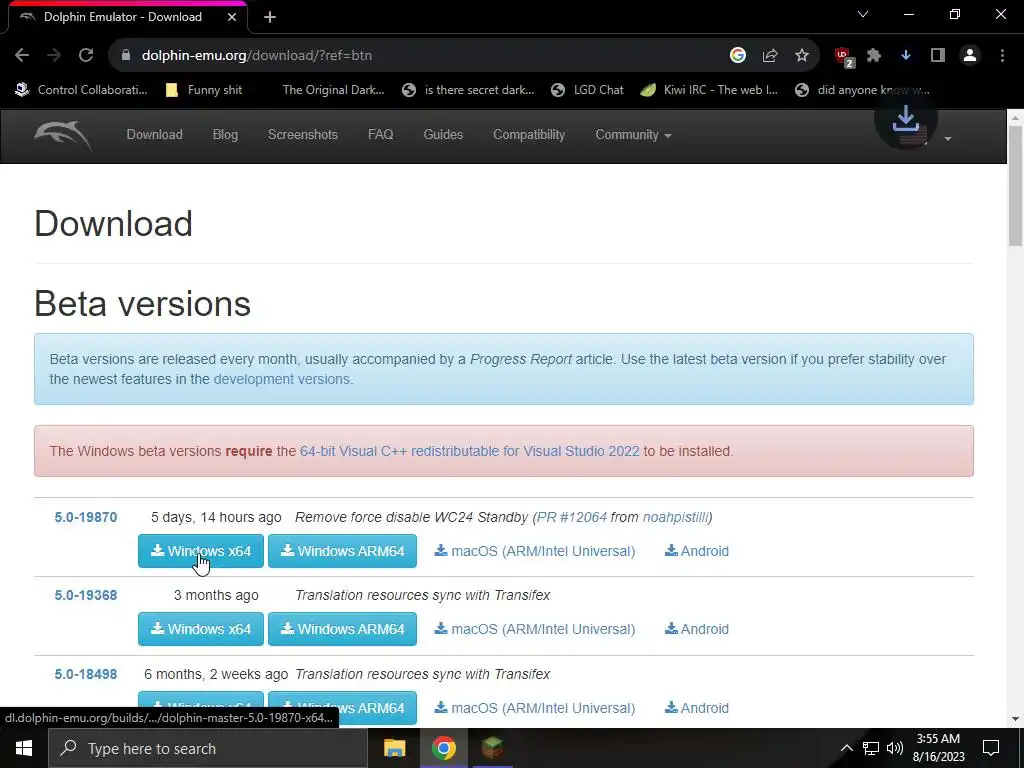
Task: Click the Dolphin logo in site navbar
Action: (x=63, y=135)
